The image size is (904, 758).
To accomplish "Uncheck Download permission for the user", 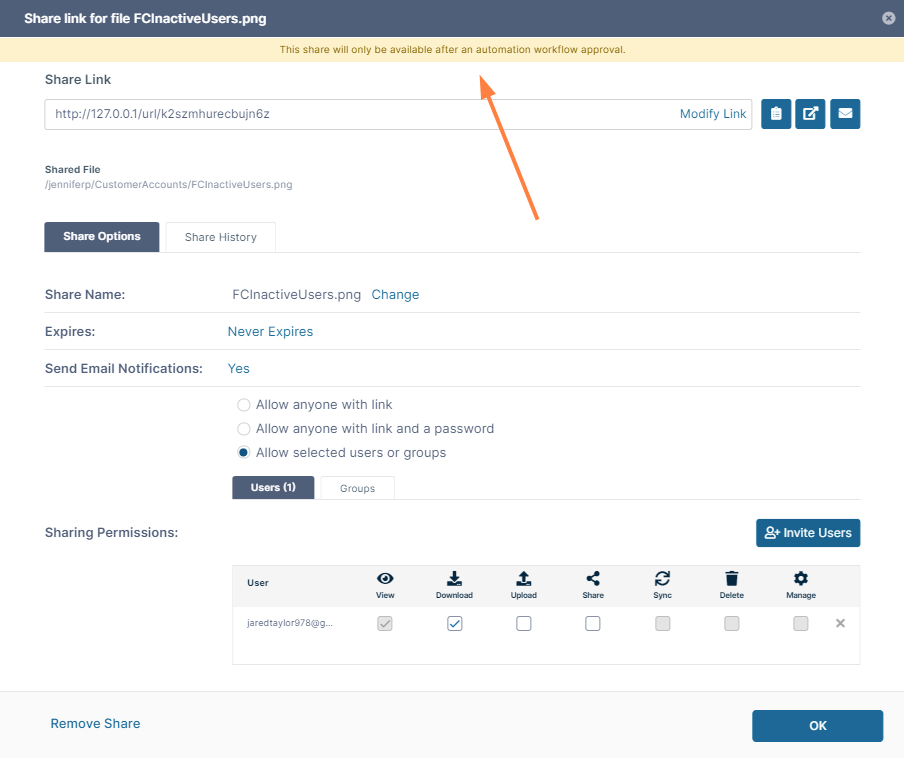I will (x=455, y=623).
